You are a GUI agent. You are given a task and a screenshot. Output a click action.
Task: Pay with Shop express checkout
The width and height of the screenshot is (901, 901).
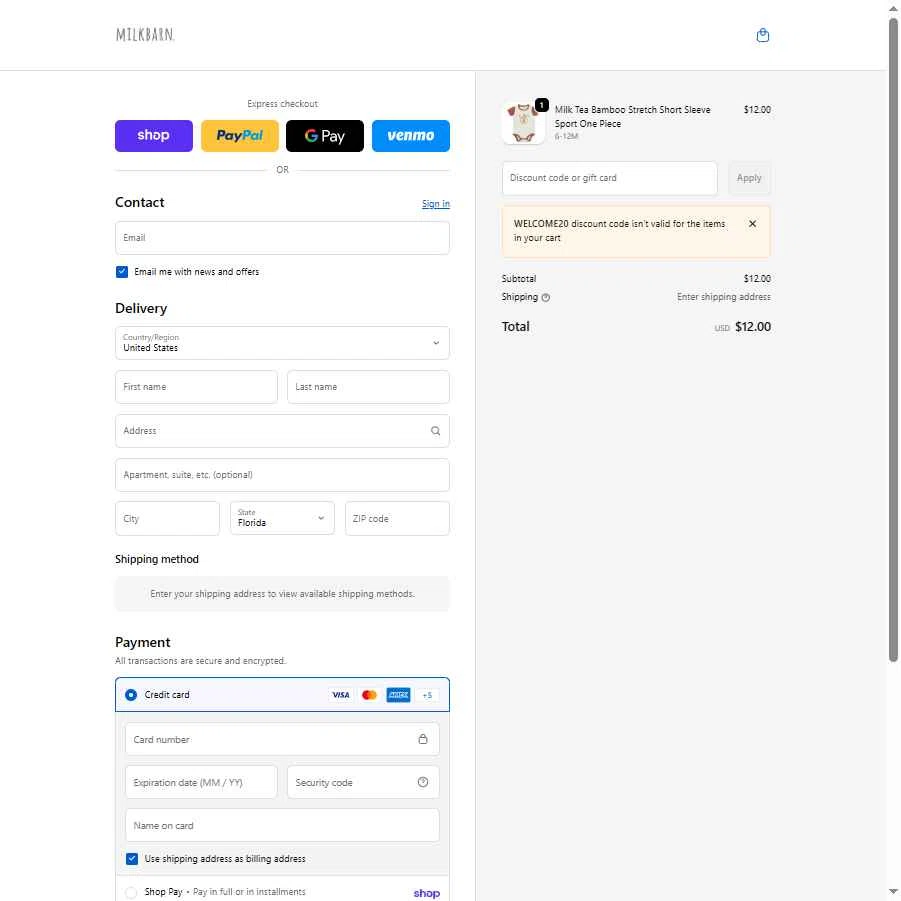(153, 136)
